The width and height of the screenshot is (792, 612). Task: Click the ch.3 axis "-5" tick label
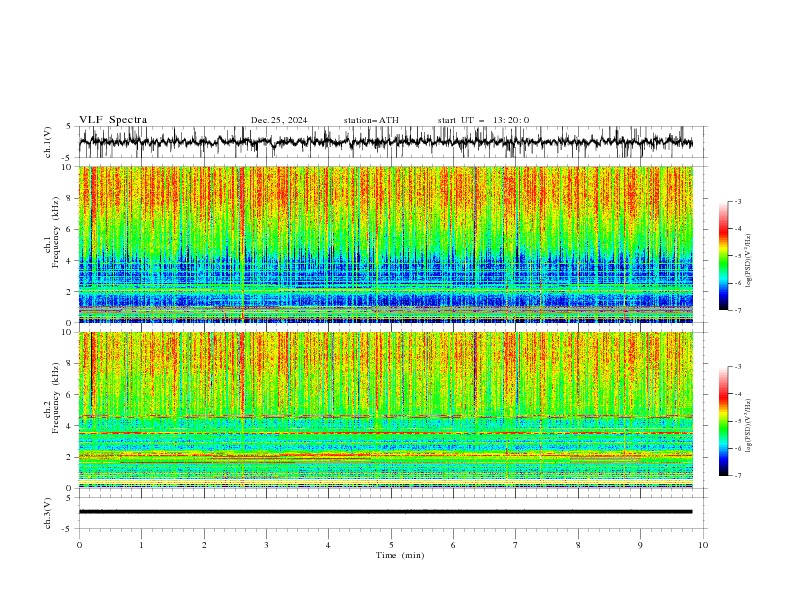[x=68, y=529]
